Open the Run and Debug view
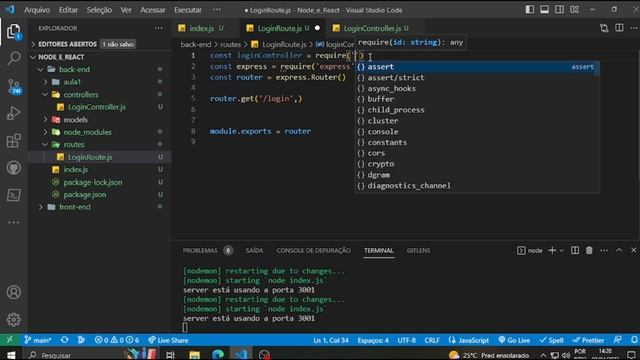 coord(13,113)
